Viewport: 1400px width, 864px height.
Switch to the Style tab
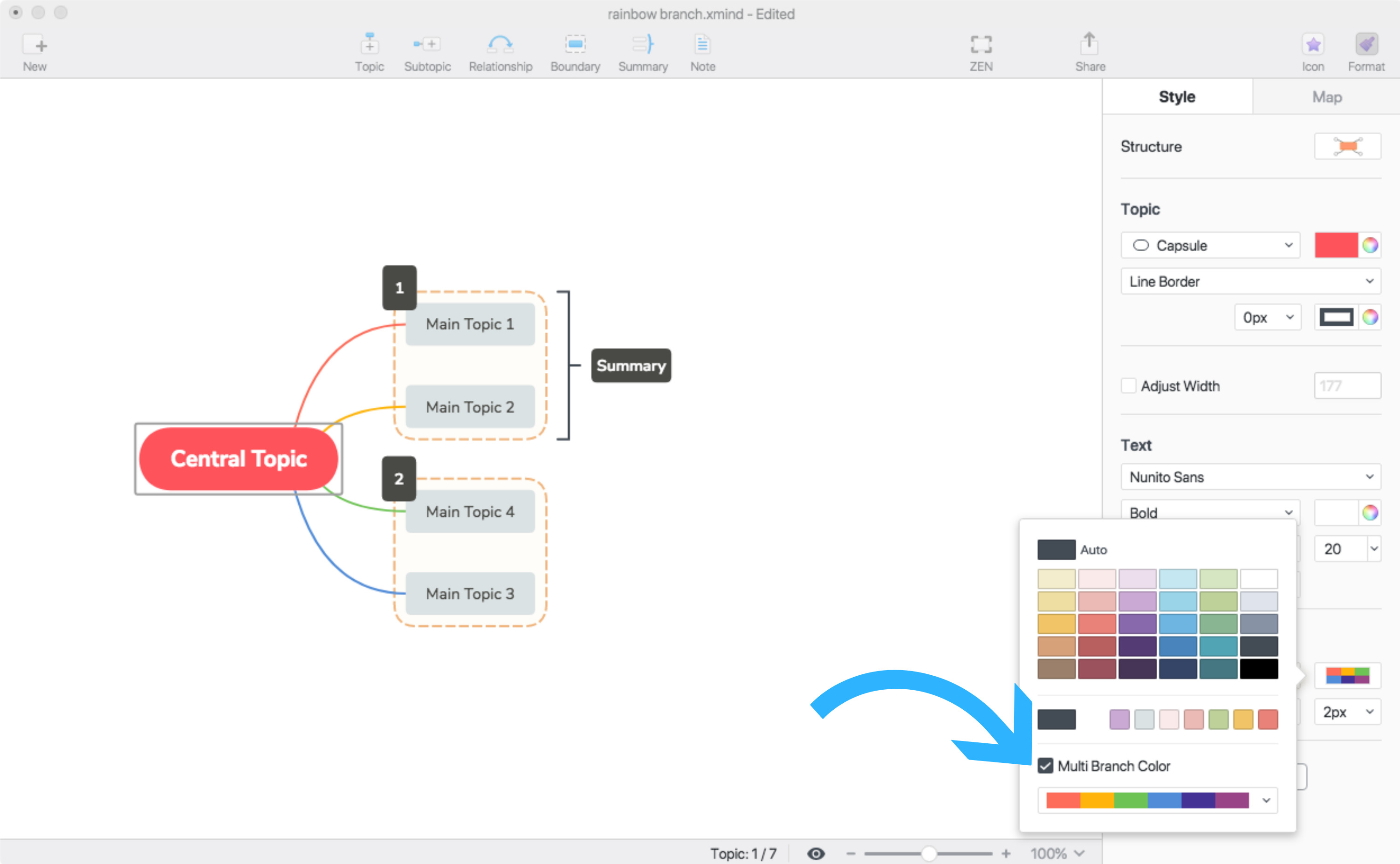1177,96
